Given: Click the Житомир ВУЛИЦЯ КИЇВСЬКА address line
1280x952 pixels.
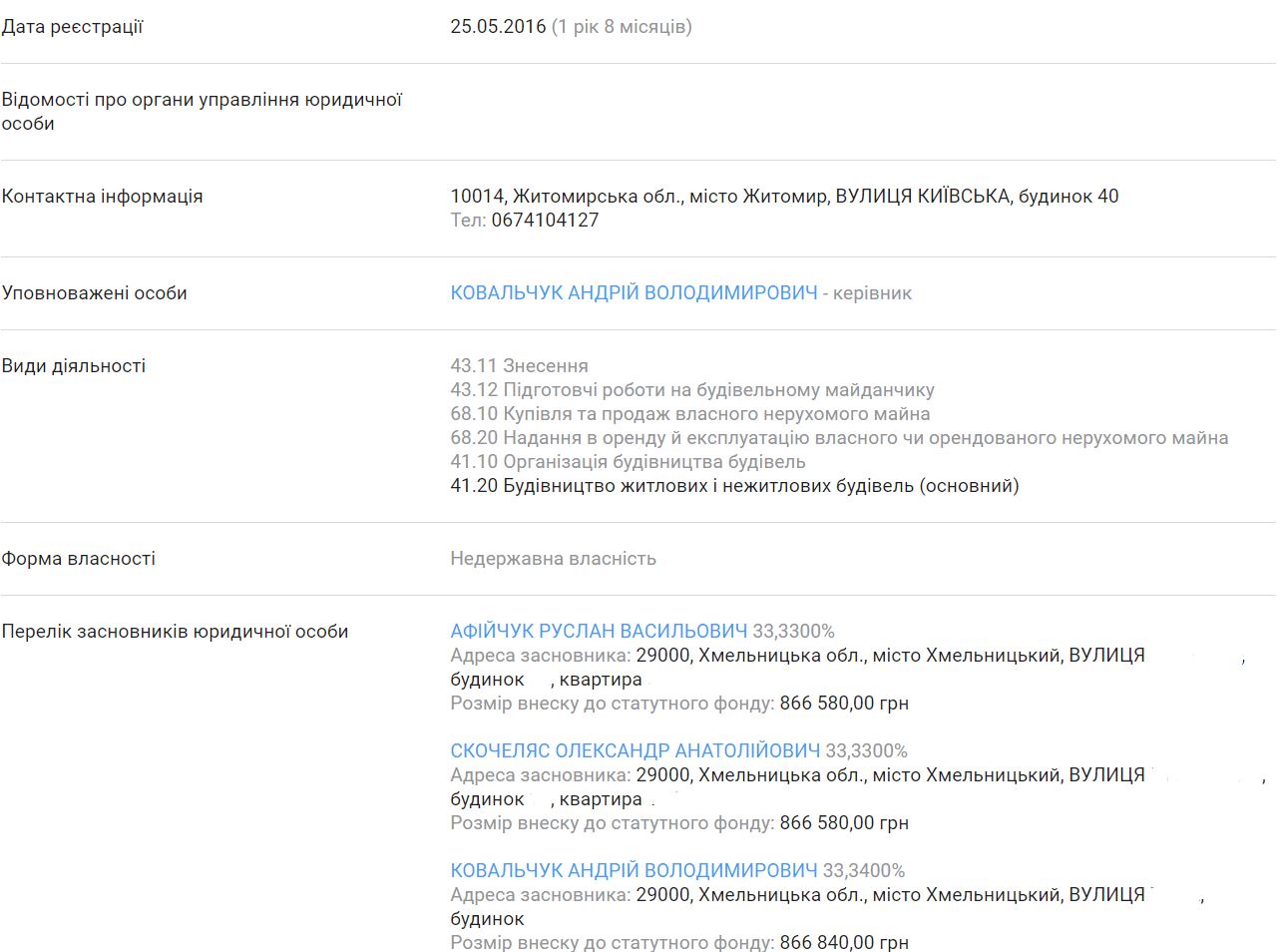Looking at the screenshot, I should 784,197.
